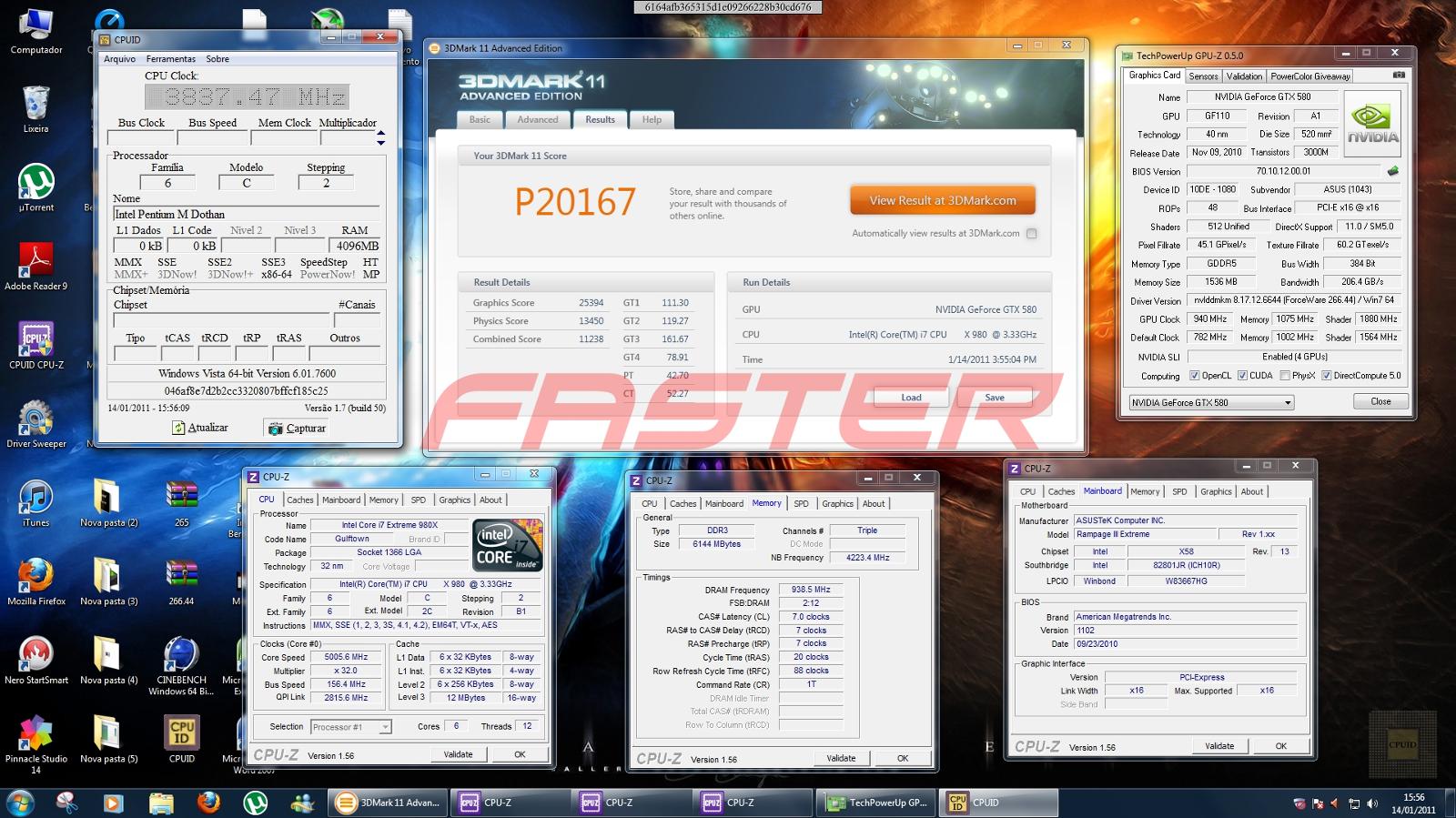Toggle OpenCL checkbox in GPU-Z
Image resolution: width=1456 pixels, height=818 pixels.
pyautogui.click(x=1195, y=375)
